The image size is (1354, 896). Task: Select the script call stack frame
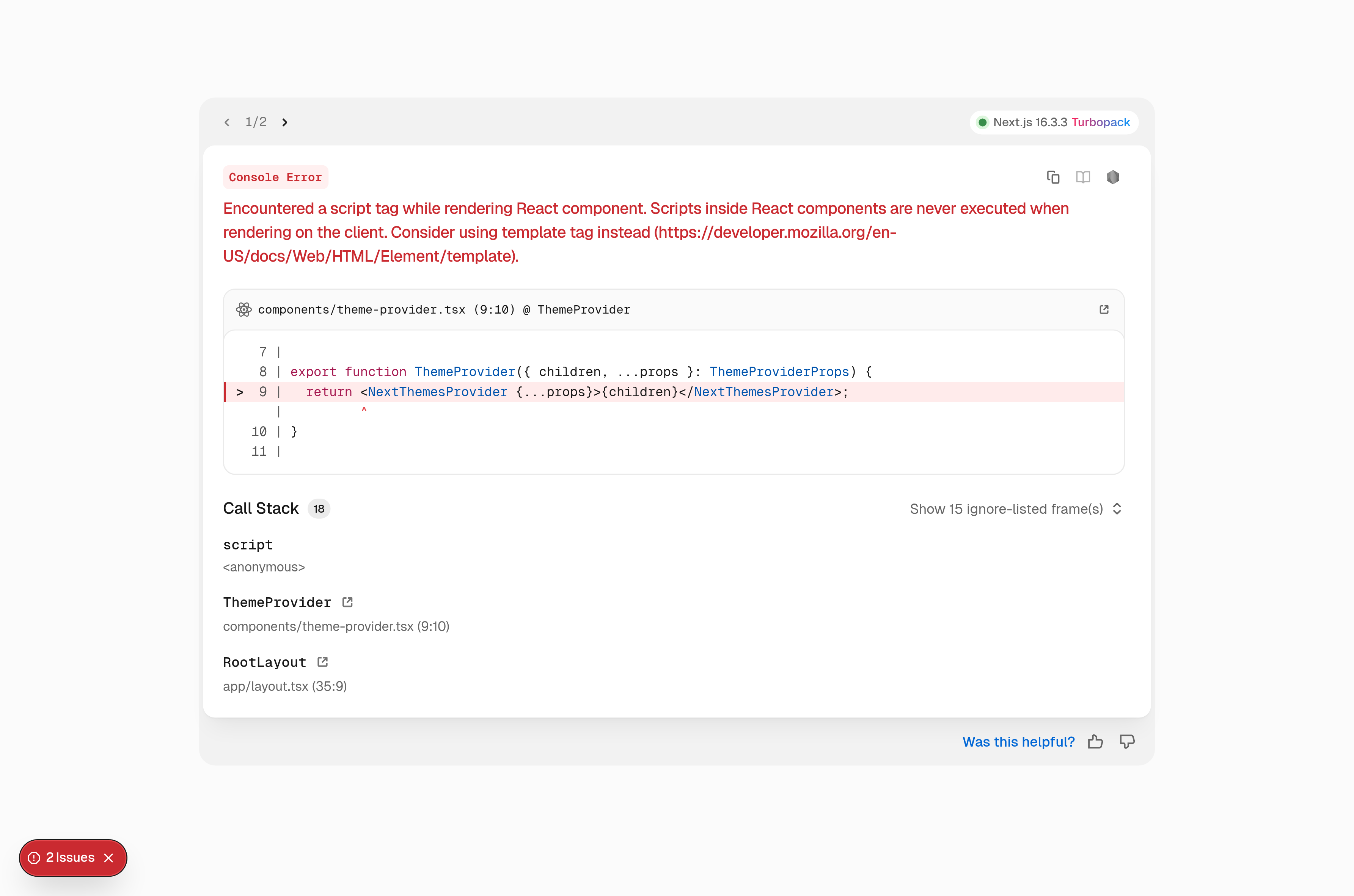click(248, 545)
